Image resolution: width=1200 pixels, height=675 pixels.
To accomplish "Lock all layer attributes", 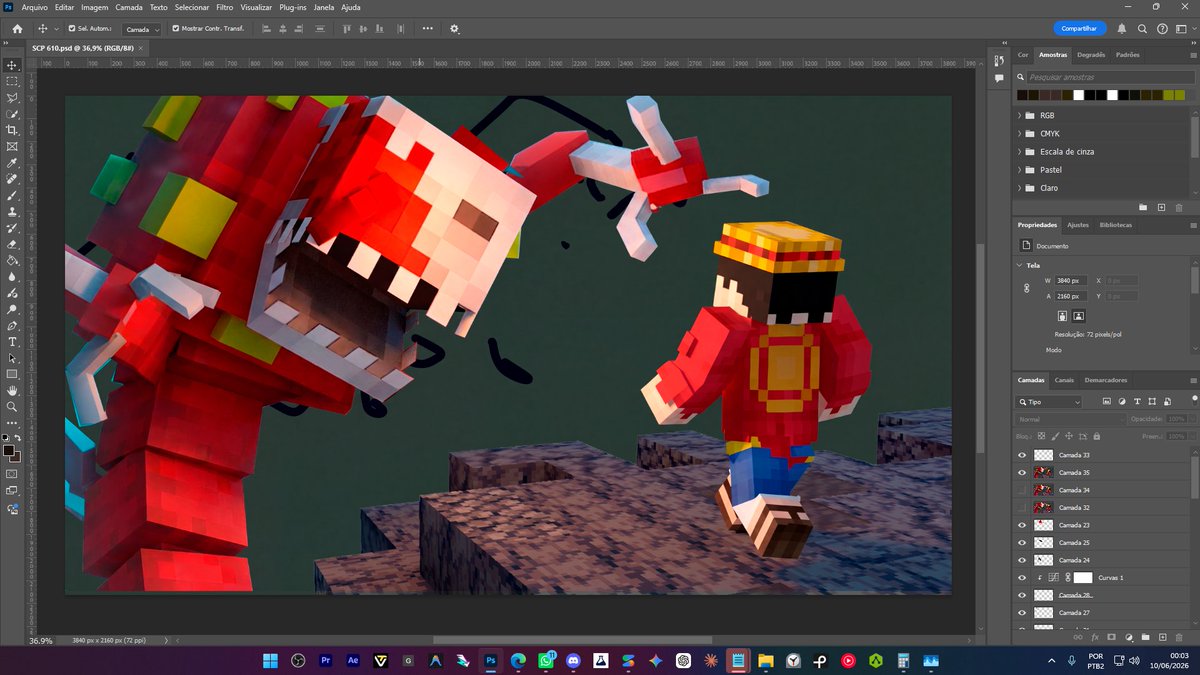I will click(1097, 437).
